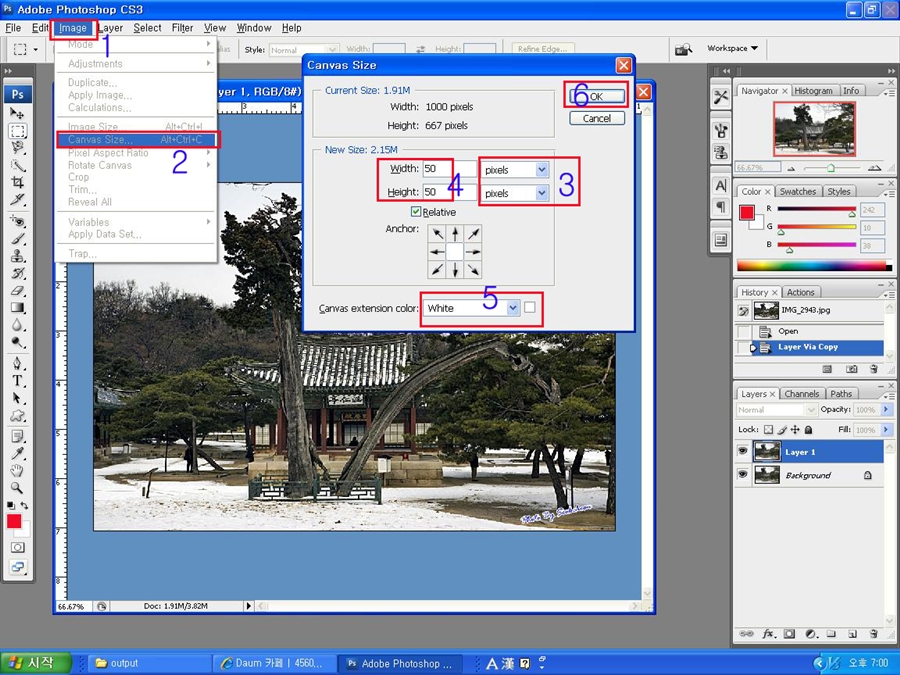
Task: Select the Zoom tool
Action: point(17,488)
